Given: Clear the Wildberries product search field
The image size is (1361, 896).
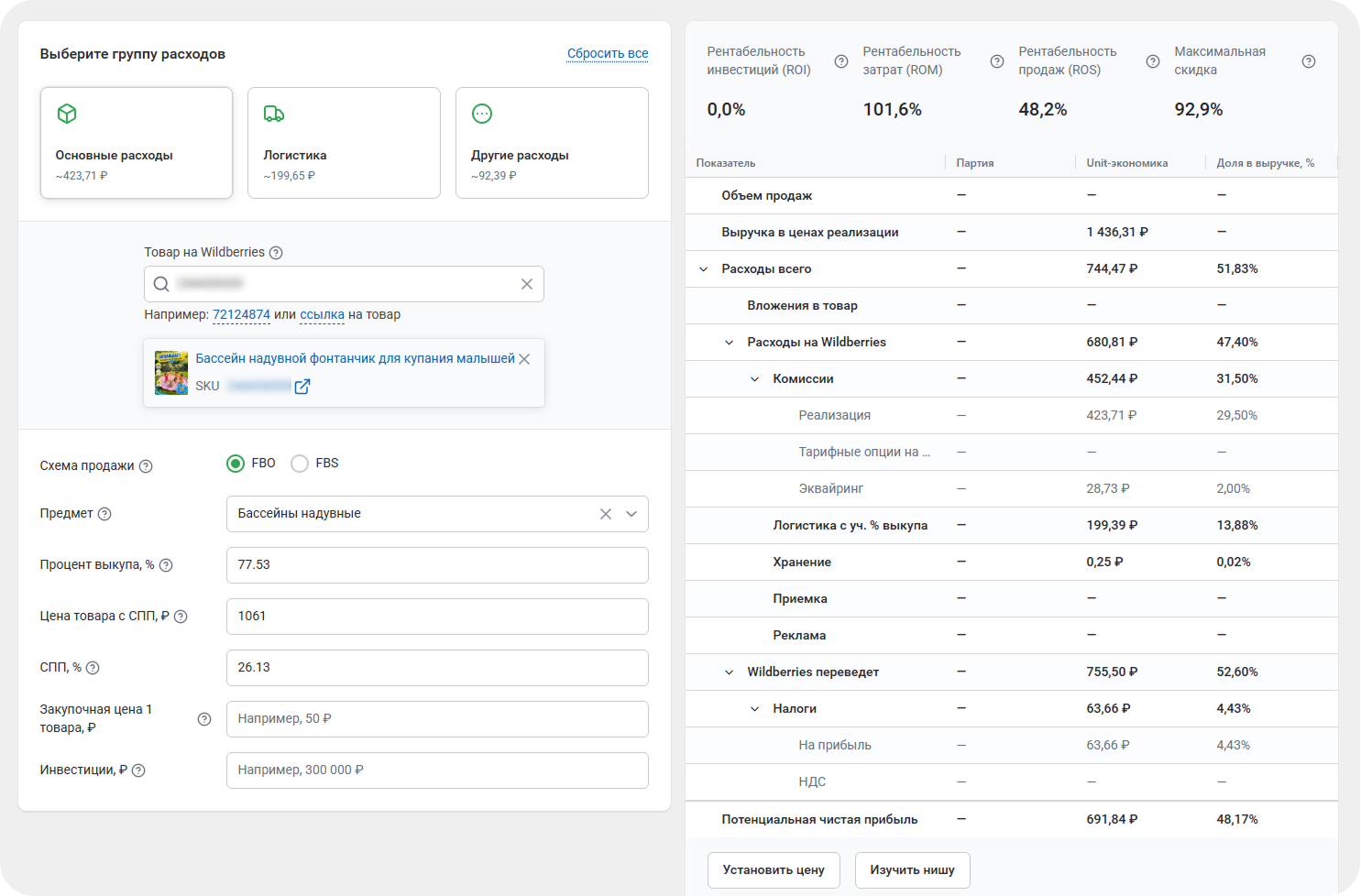Looking at the screenshot, I should 527,284.
